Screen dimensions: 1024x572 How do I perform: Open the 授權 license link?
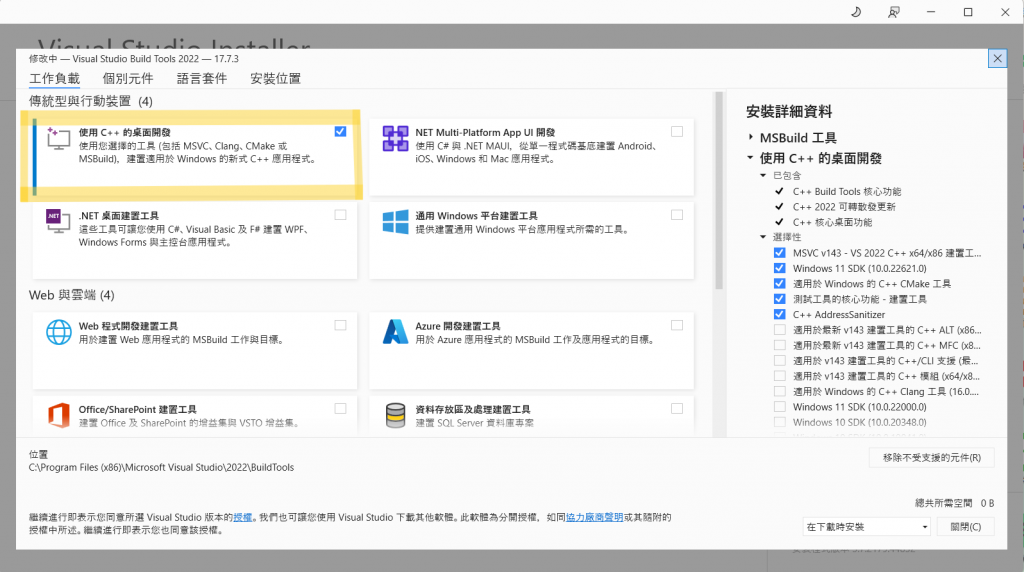click(242, 517)
